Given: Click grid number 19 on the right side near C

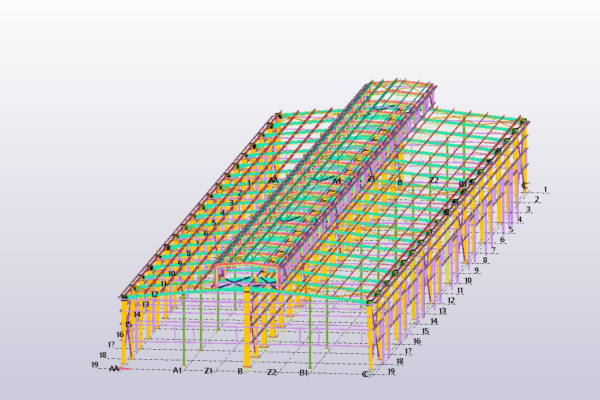Looking at the screenshot, I should 391,371.
